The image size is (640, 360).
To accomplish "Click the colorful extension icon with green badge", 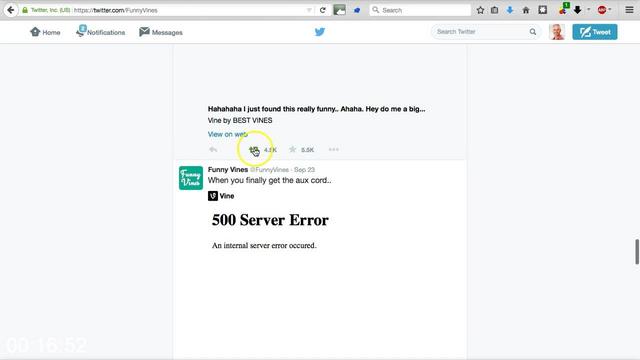I will click(x=564, y=9).
